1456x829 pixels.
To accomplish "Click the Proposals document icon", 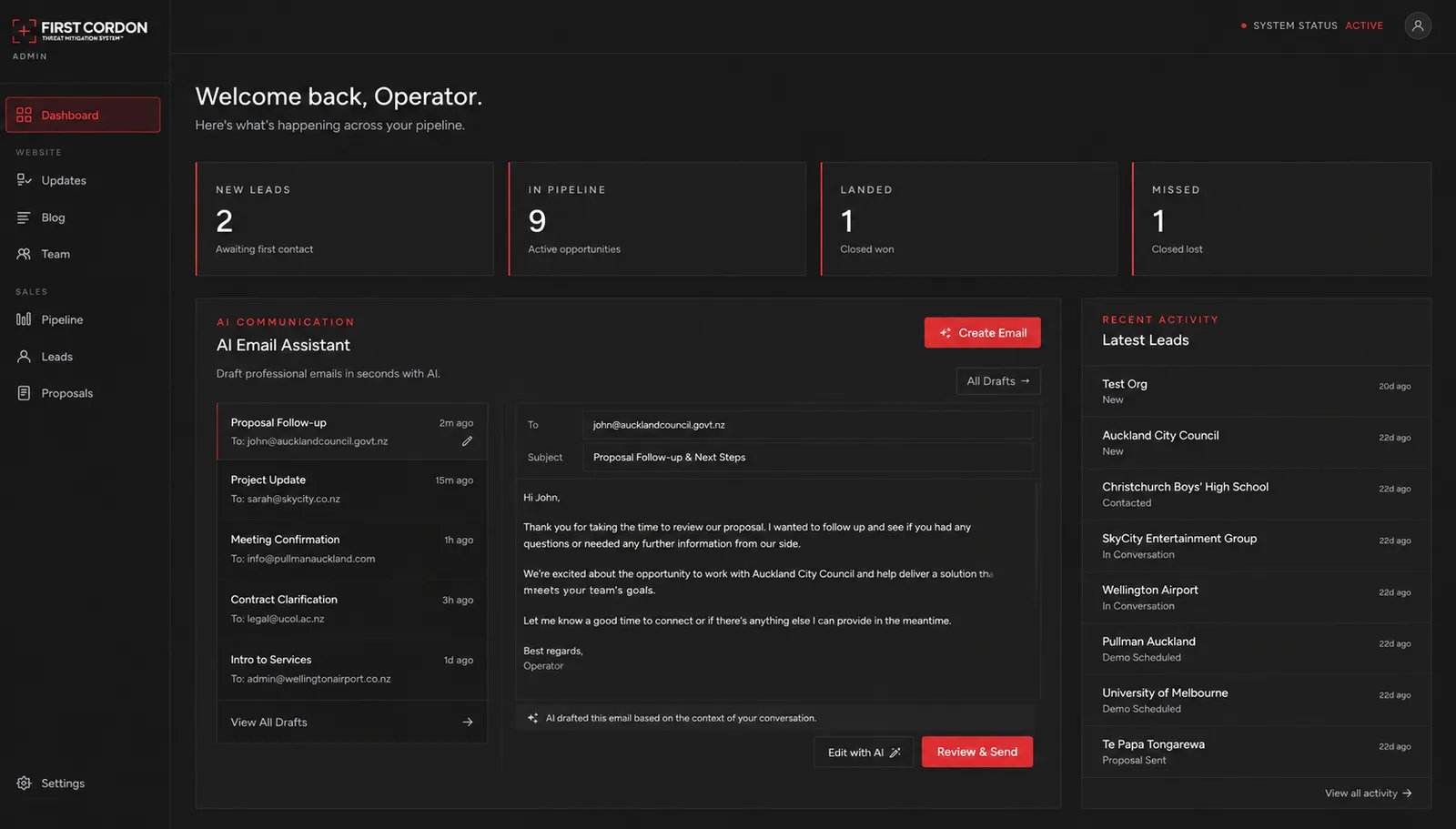I will [24, 393].
